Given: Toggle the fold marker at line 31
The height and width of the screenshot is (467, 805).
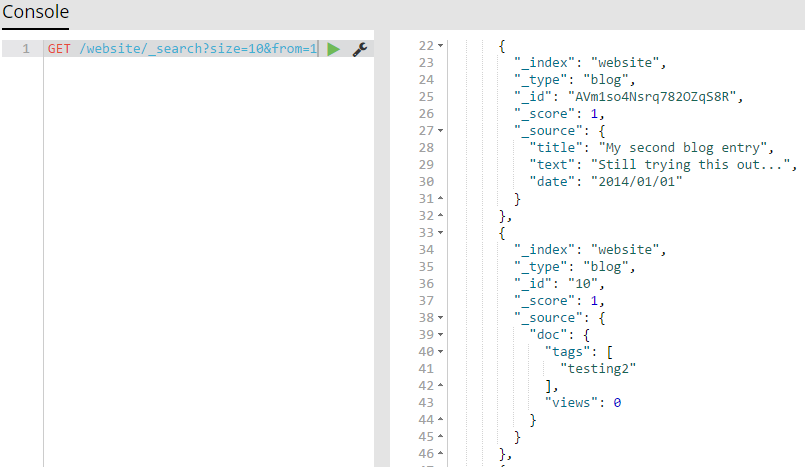Looking at the screenshot, I should coord(440,198).
